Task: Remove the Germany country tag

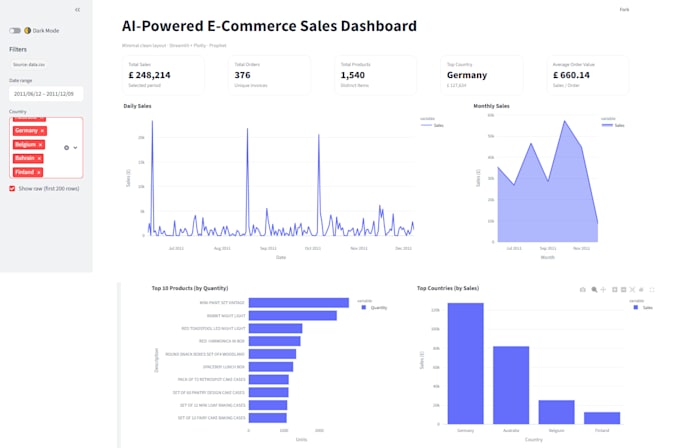Action: pyautogui.click(x=42, y=131)
